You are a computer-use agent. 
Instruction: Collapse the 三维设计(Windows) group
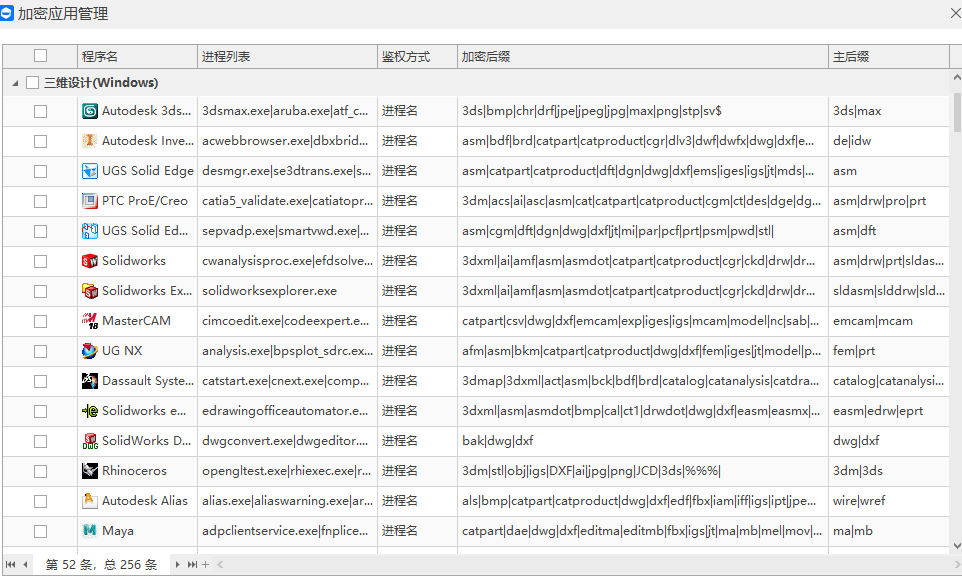pos(15,83)
